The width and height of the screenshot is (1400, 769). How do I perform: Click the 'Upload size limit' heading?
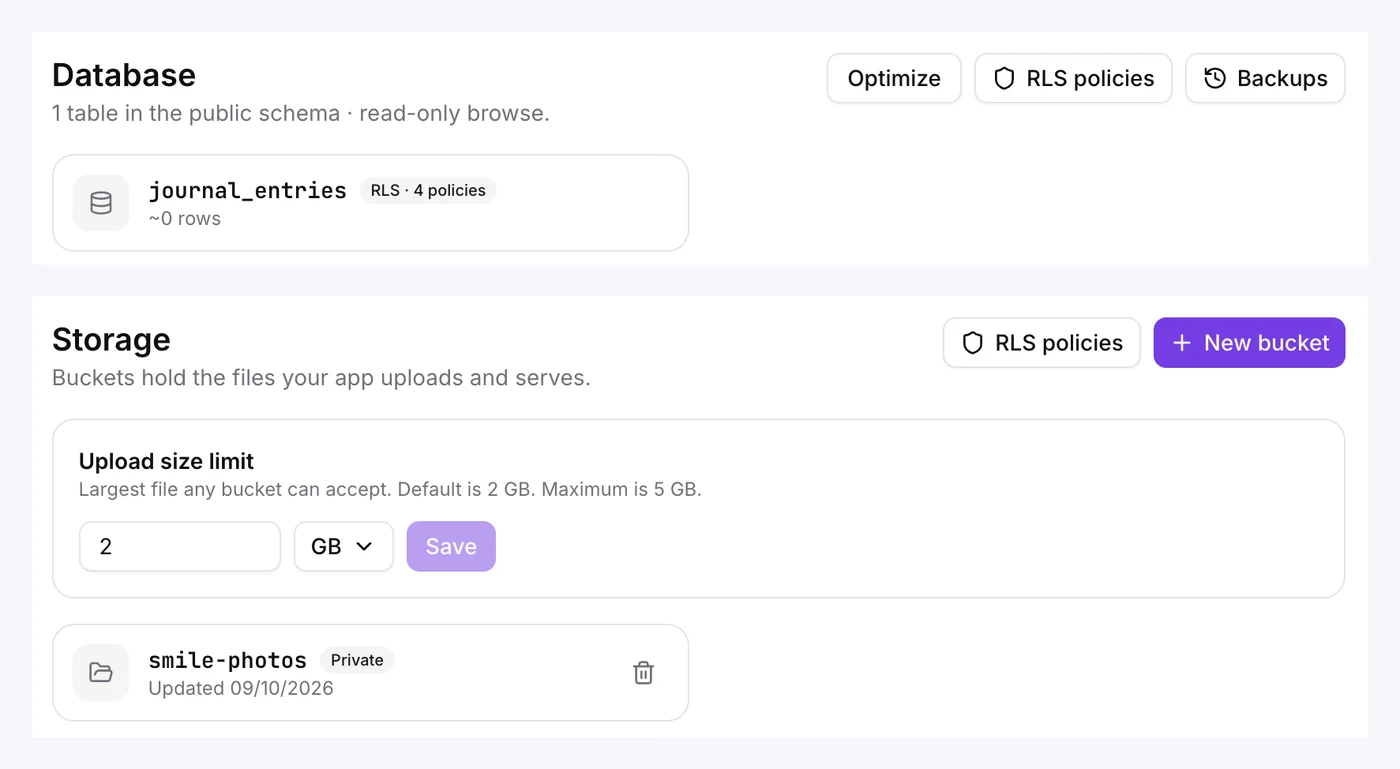point(166,461)
